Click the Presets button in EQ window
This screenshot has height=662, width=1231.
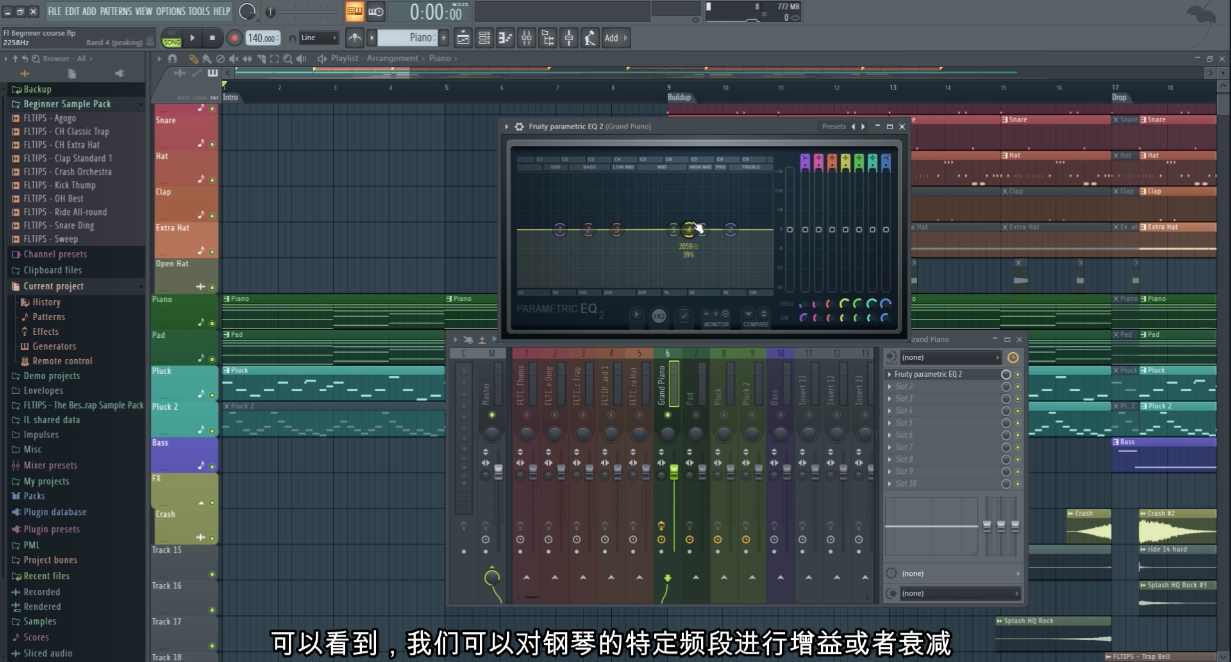coord(833,127)
